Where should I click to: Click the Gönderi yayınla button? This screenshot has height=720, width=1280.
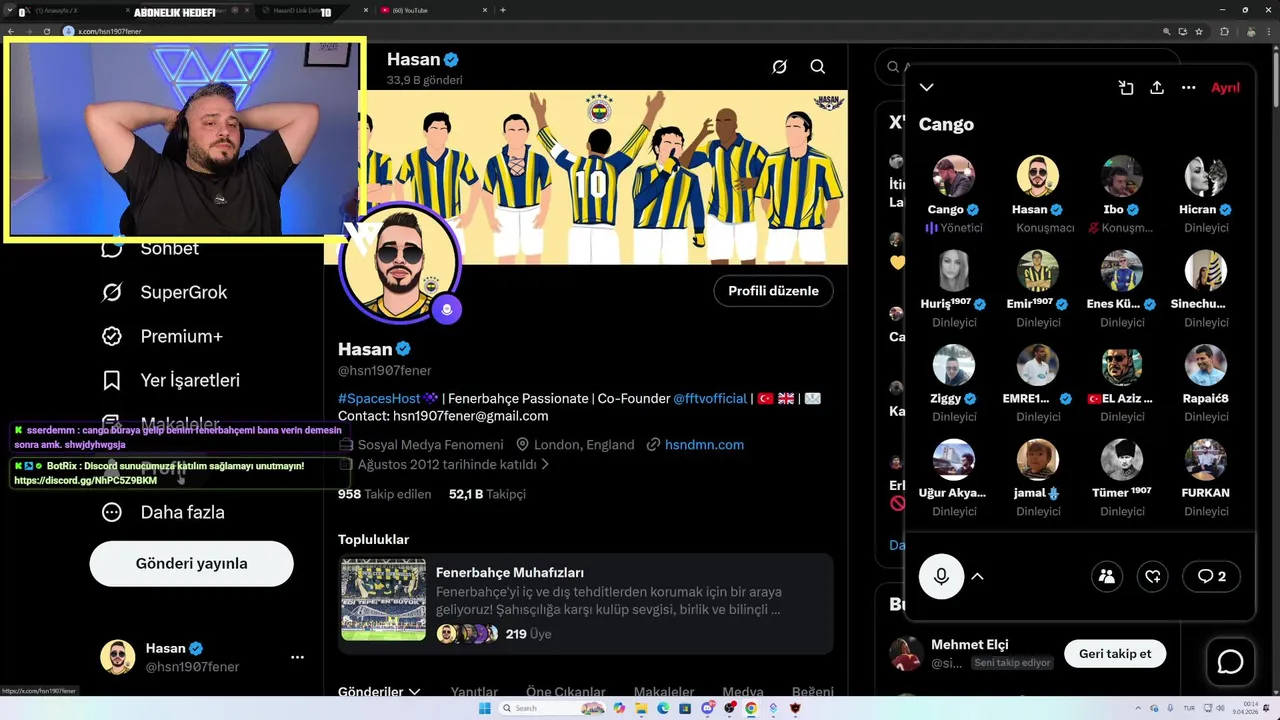click(192, 563)
